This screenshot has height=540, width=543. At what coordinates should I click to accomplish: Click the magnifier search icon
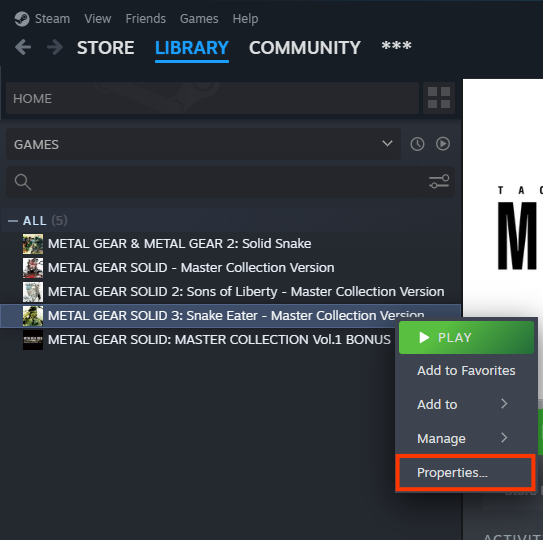(23, 182)
